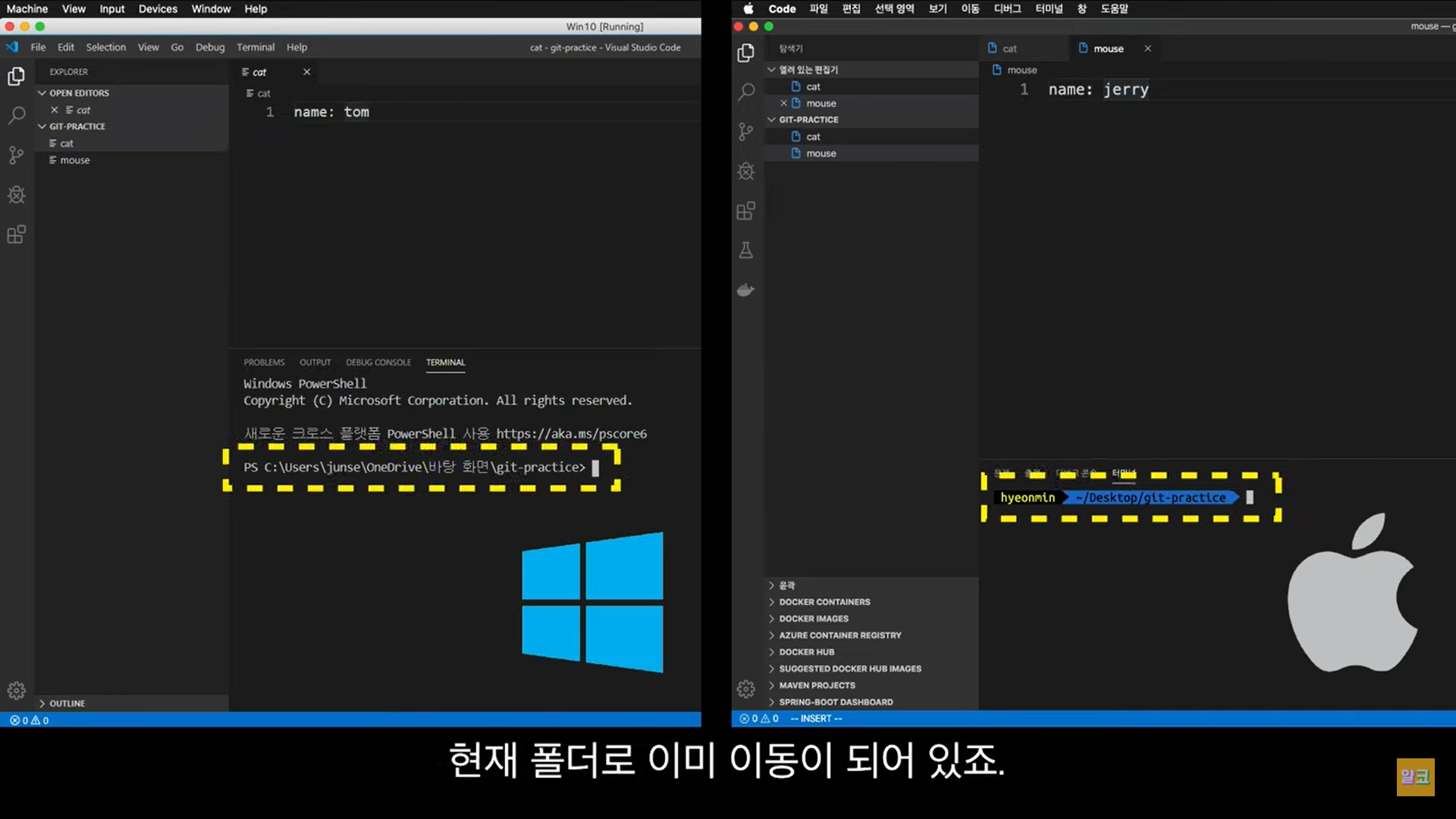
Task: Click the errors and warnings status indicator
Action: tap(29, 720)
